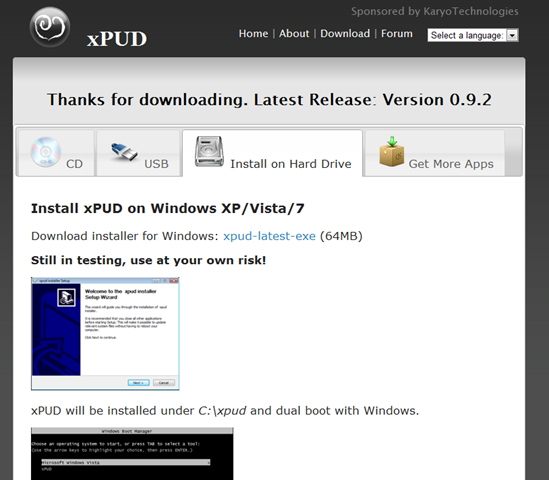The image size is (549, 480).
Task: Open the Sponsored by KaryoTechnologies link
Action: coord(435,12)
